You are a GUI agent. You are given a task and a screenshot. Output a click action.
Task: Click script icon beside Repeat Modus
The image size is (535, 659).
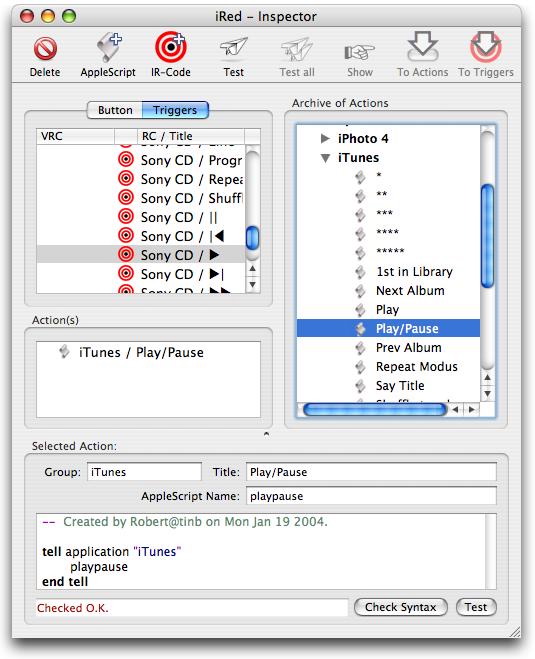click(x=360, y=367)
